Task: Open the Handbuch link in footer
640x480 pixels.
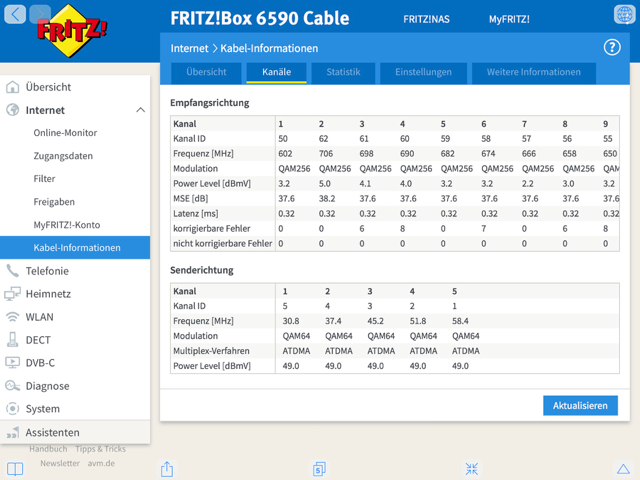Action: pyautogui.click(x=48, y=449)
